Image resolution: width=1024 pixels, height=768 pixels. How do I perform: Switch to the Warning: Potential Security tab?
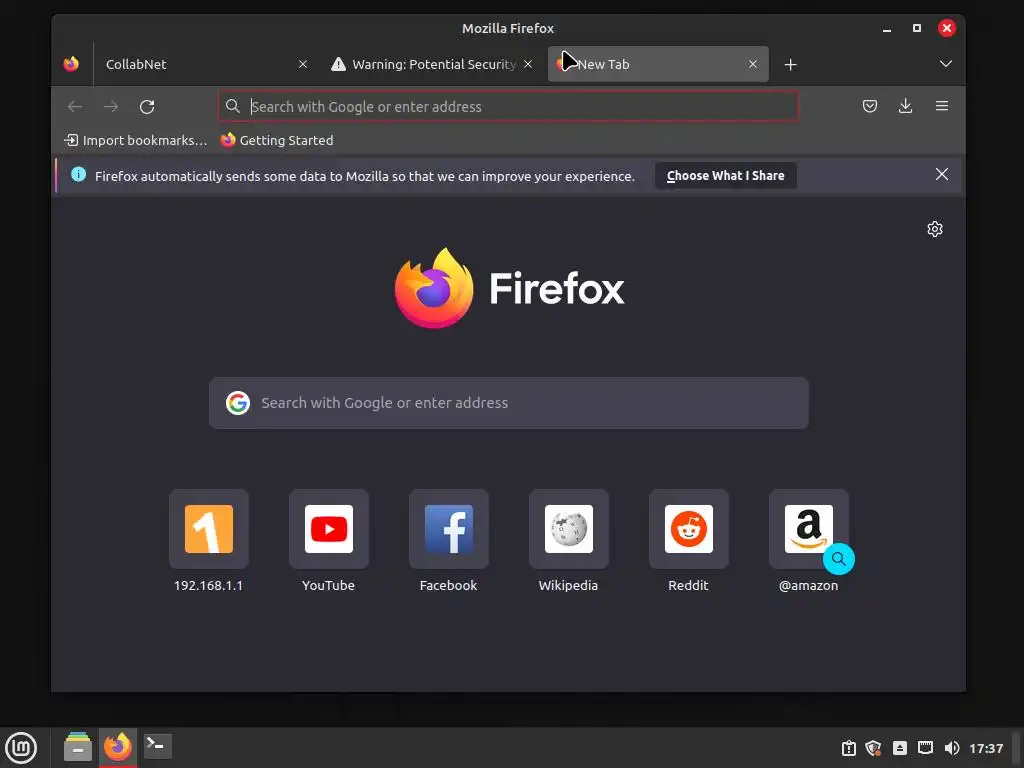431,64
